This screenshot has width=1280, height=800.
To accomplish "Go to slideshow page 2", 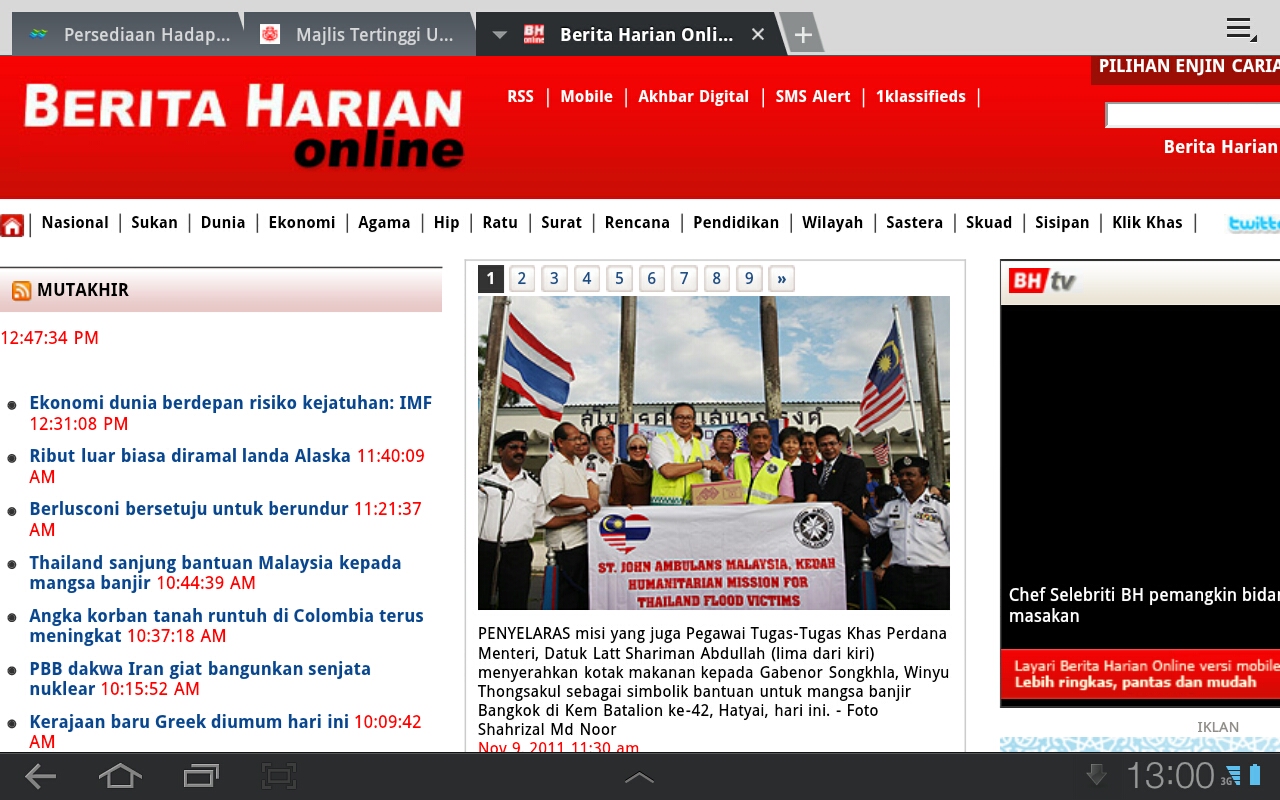I will pyautogui.click(x=522, y=279).
